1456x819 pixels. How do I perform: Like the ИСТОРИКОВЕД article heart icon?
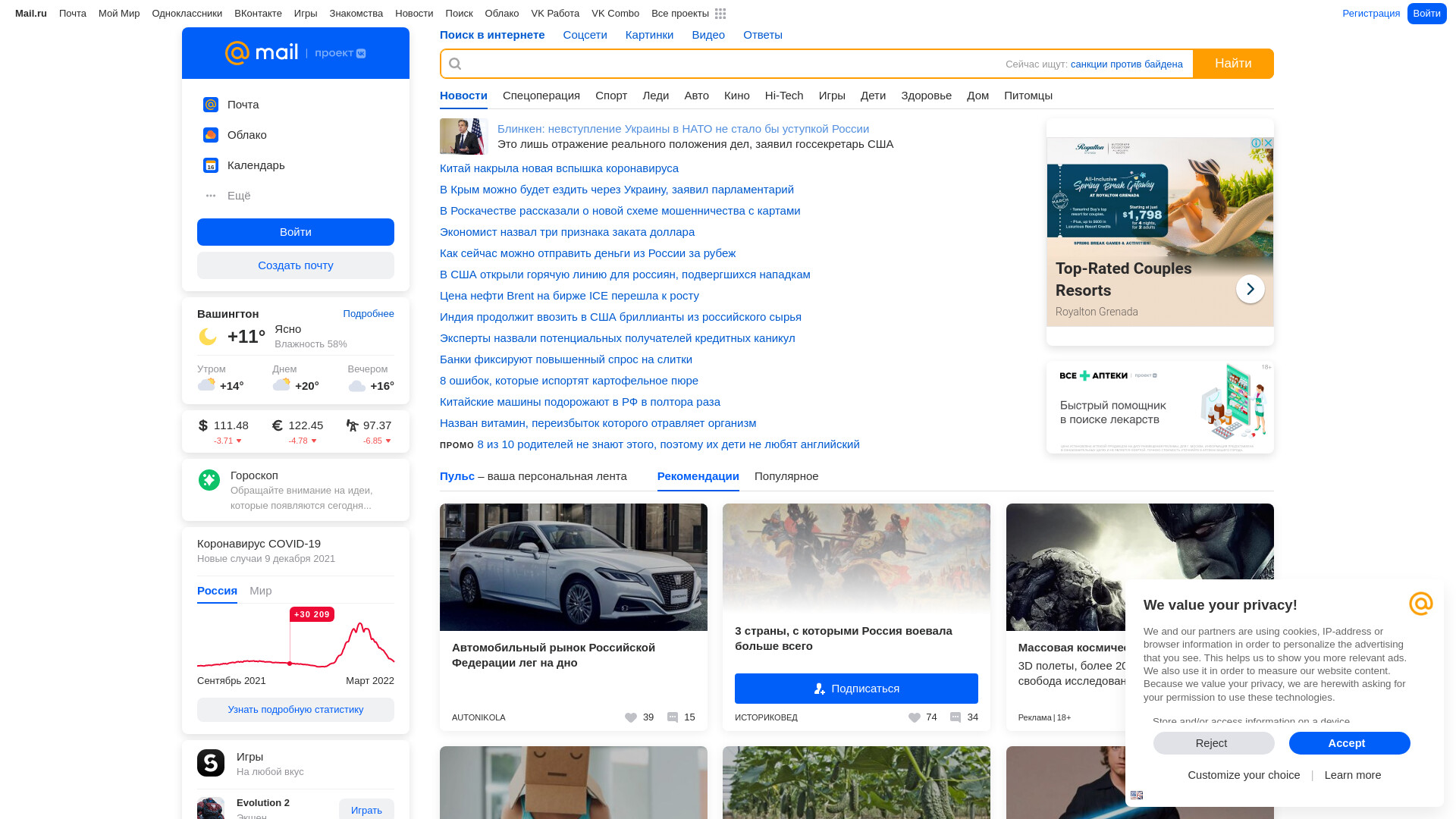click(915, 717)
